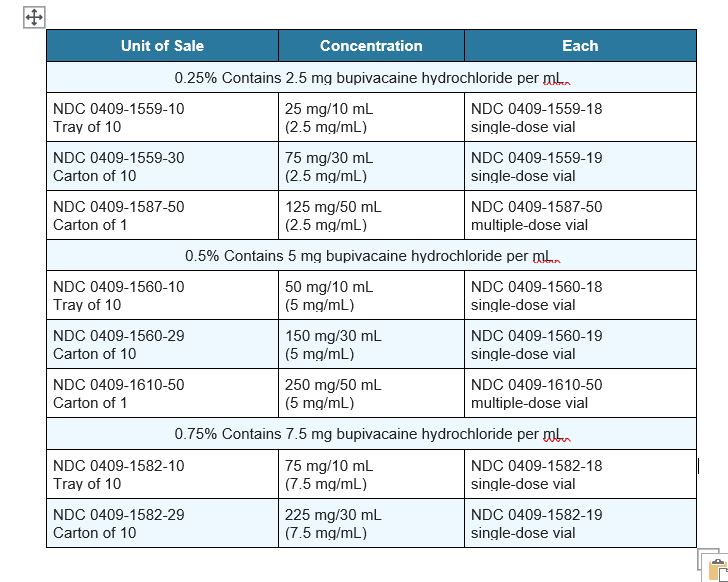Click the NDC 0409-1610-50 Carton of 1 cell
This screenshot has width=728, height=582.
pos(162,394)
